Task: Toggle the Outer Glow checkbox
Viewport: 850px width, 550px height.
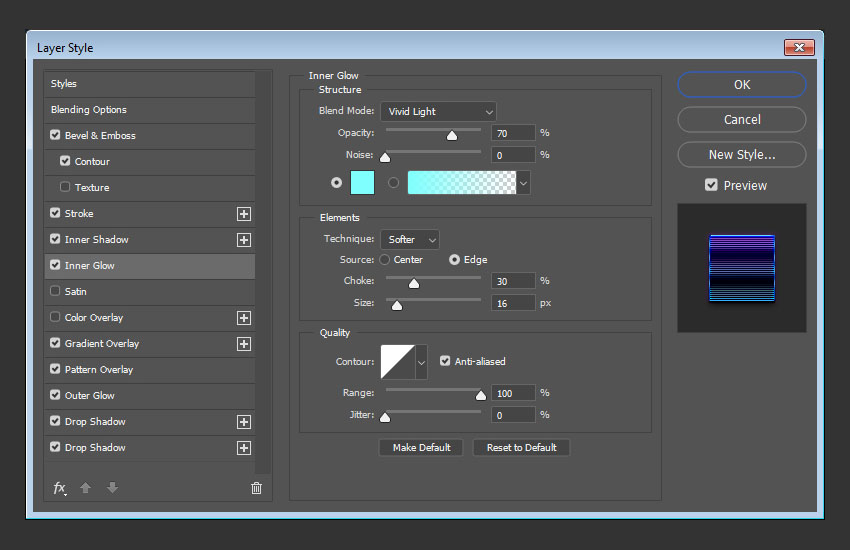Action: (x=55, y=395)
